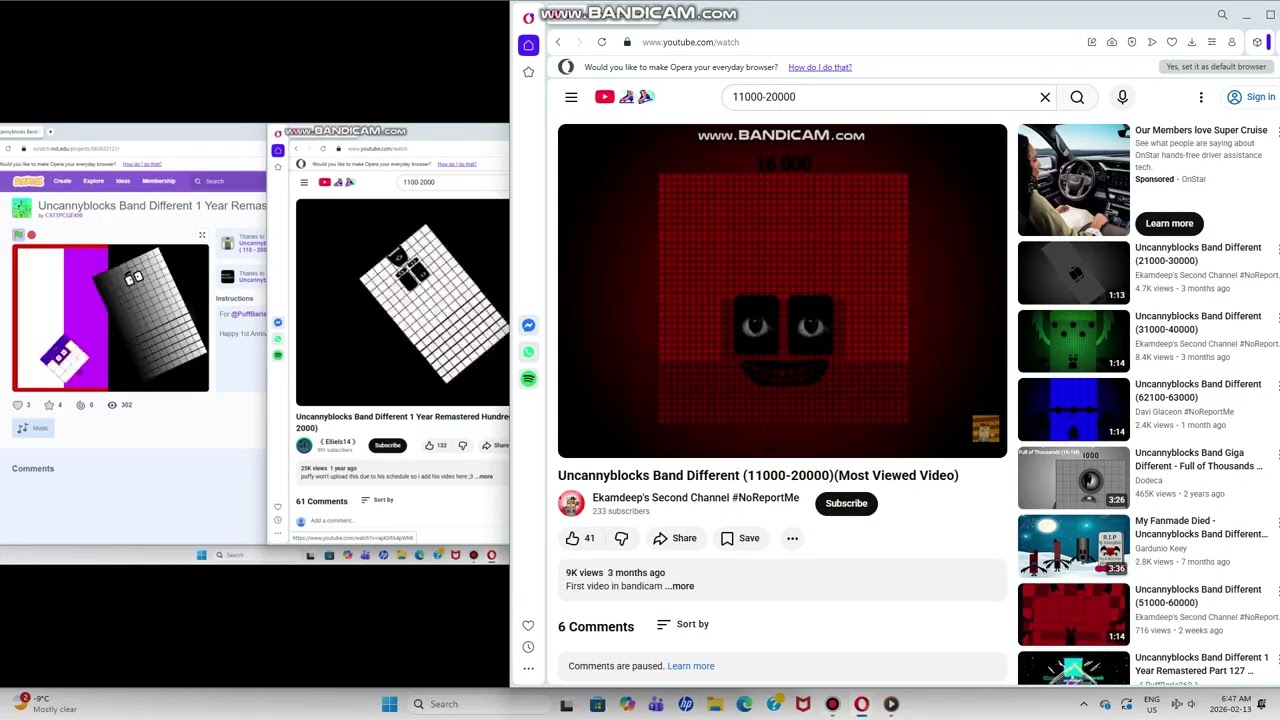Focus the YouTube search field with 11000-20000

coord(880,97)
